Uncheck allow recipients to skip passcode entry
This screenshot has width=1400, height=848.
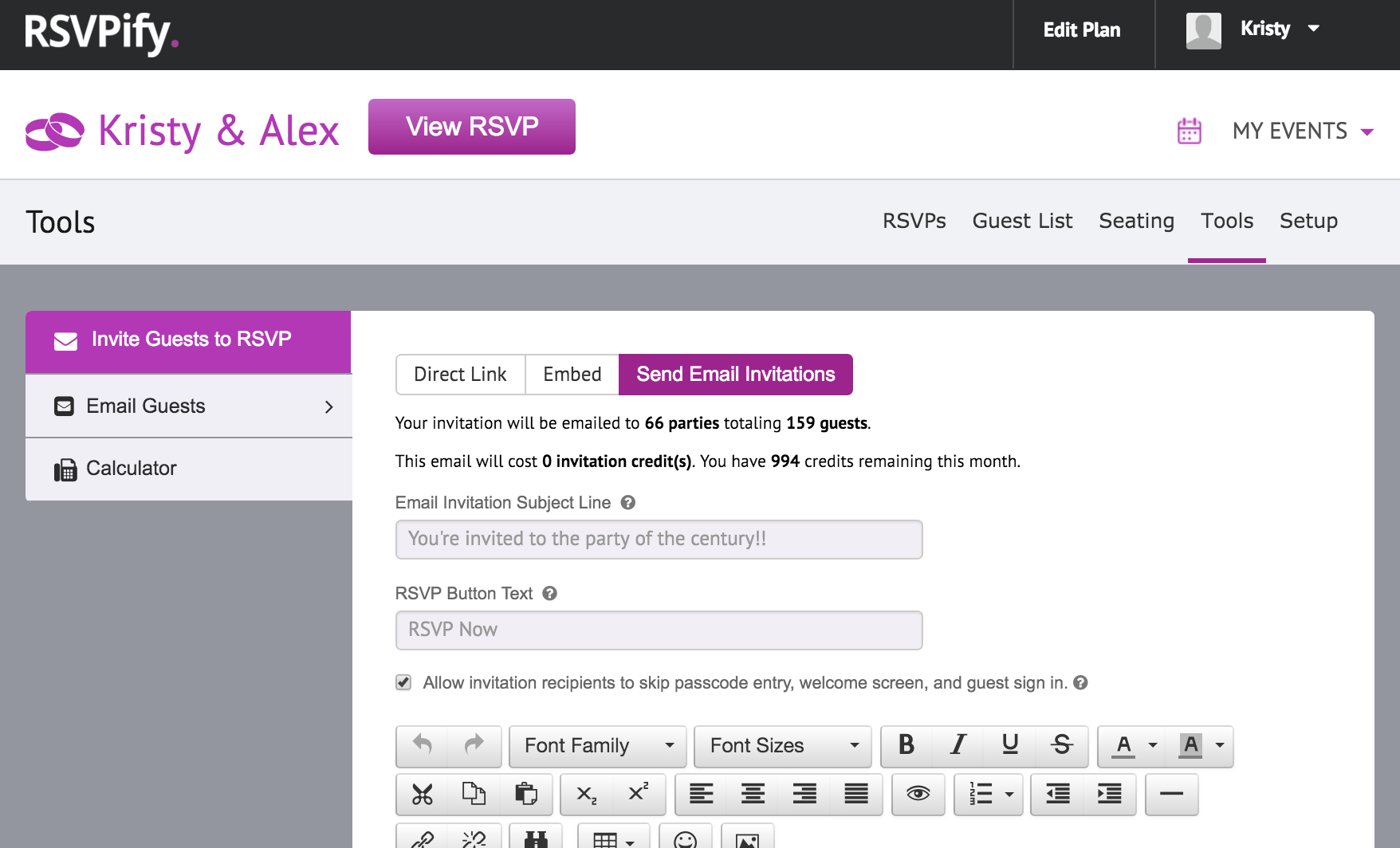403,682
